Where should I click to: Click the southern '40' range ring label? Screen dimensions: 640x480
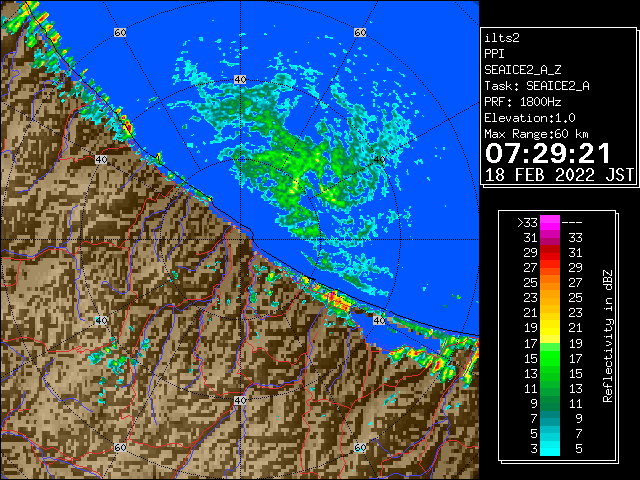(240, 400)
